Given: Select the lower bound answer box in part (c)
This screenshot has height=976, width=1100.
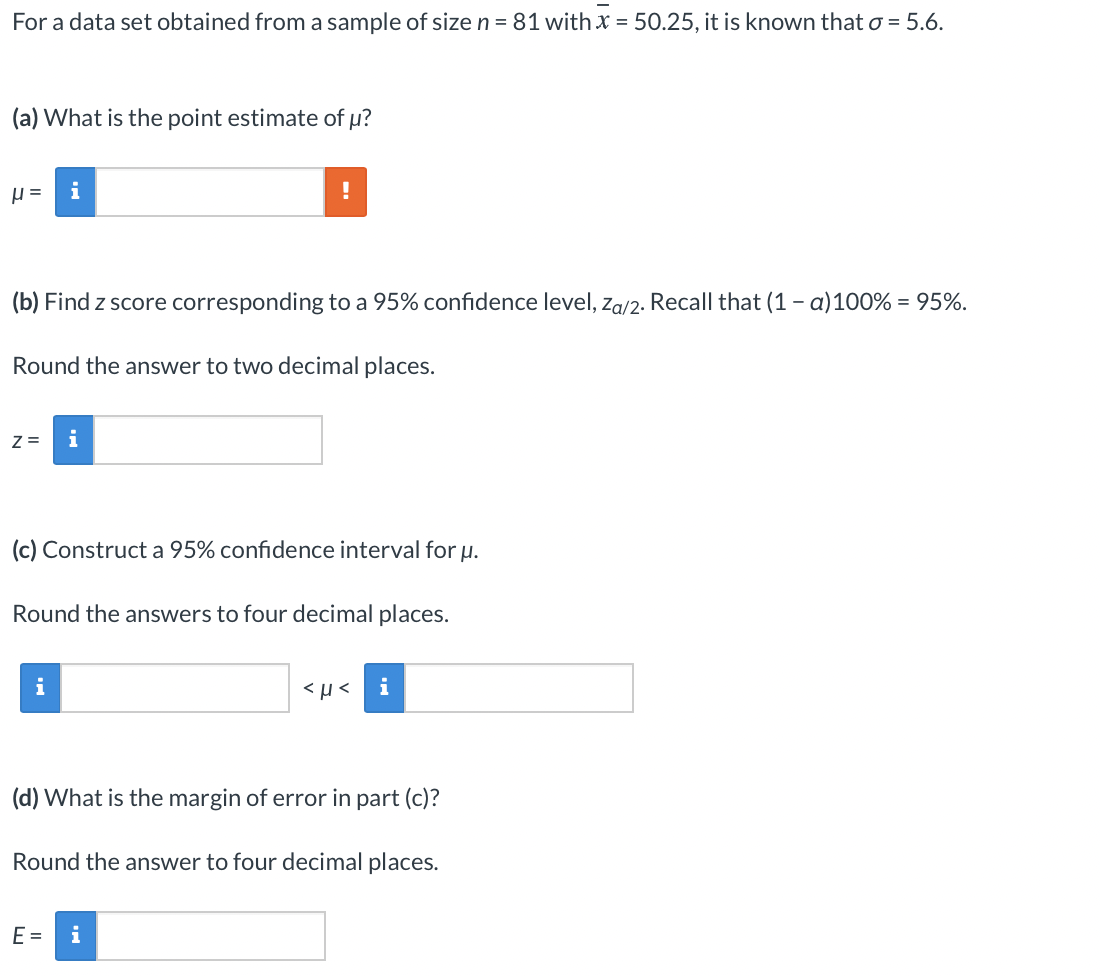Looking at the screenshot, I should point(175,687).
